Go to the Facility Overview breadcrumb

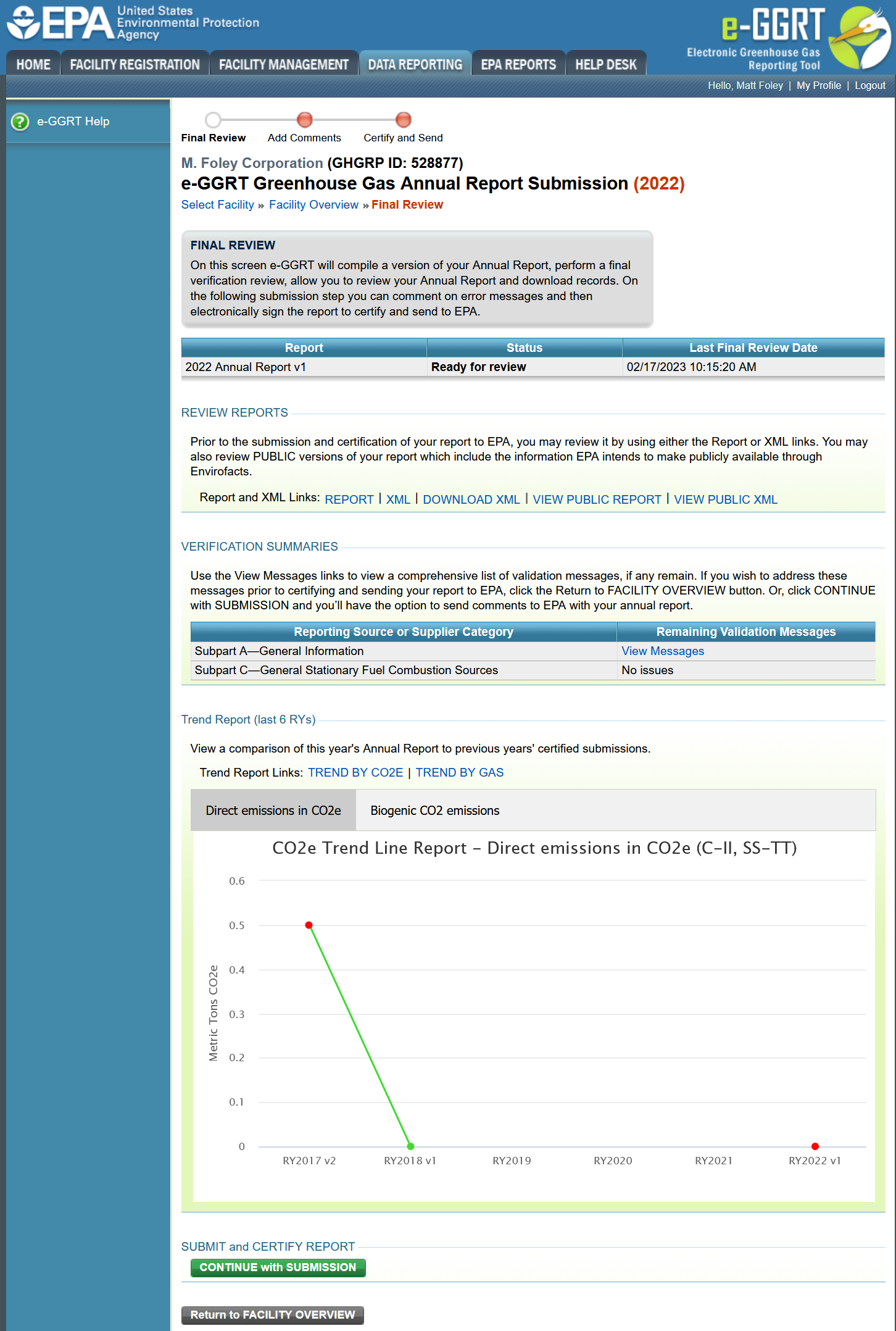[313, 204]
